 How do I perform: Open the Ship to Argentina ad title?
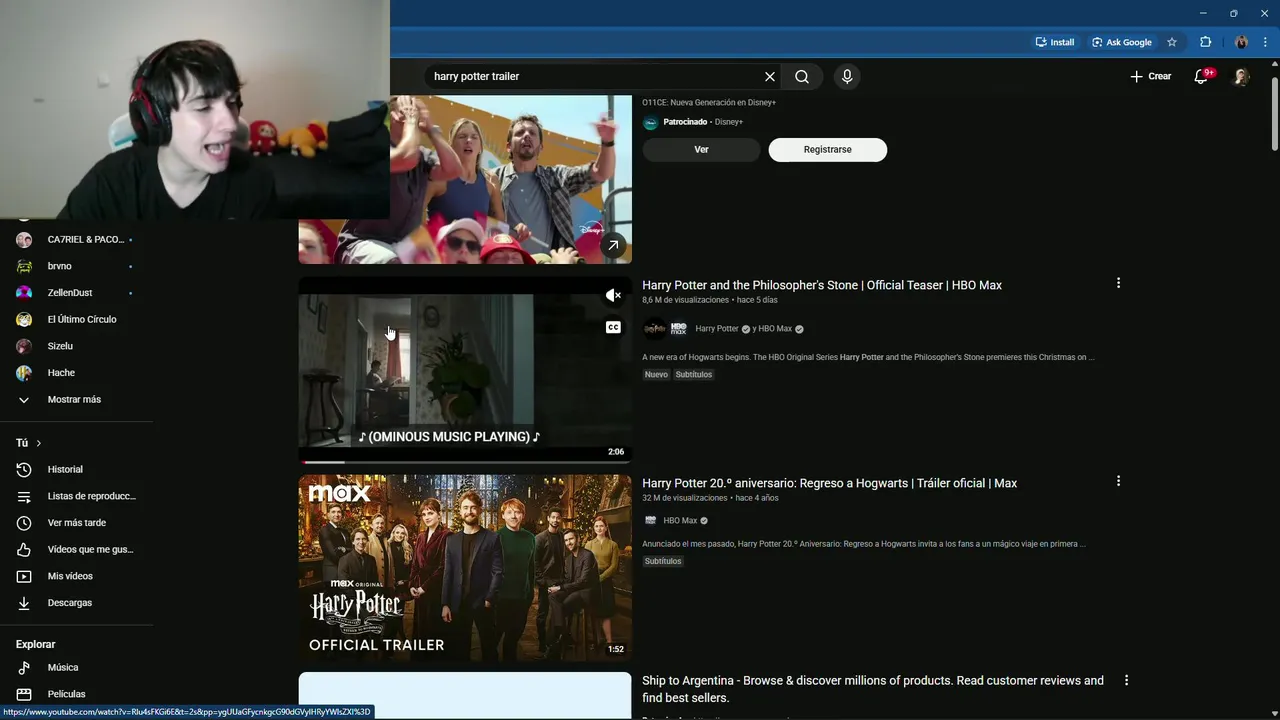[873, 689]
